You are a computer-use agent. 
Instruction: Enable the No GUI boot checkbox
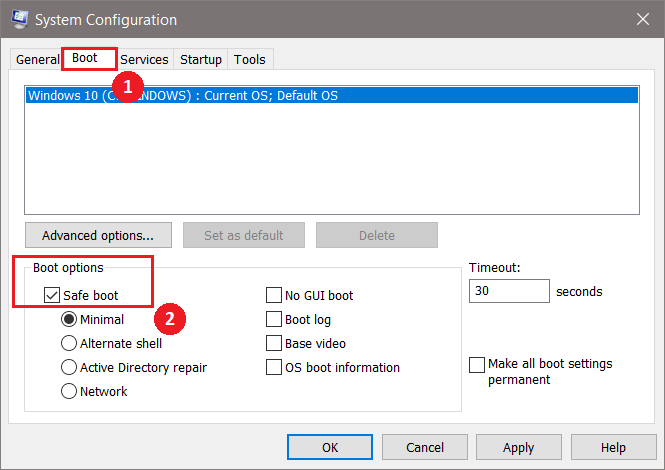(273, 296)
